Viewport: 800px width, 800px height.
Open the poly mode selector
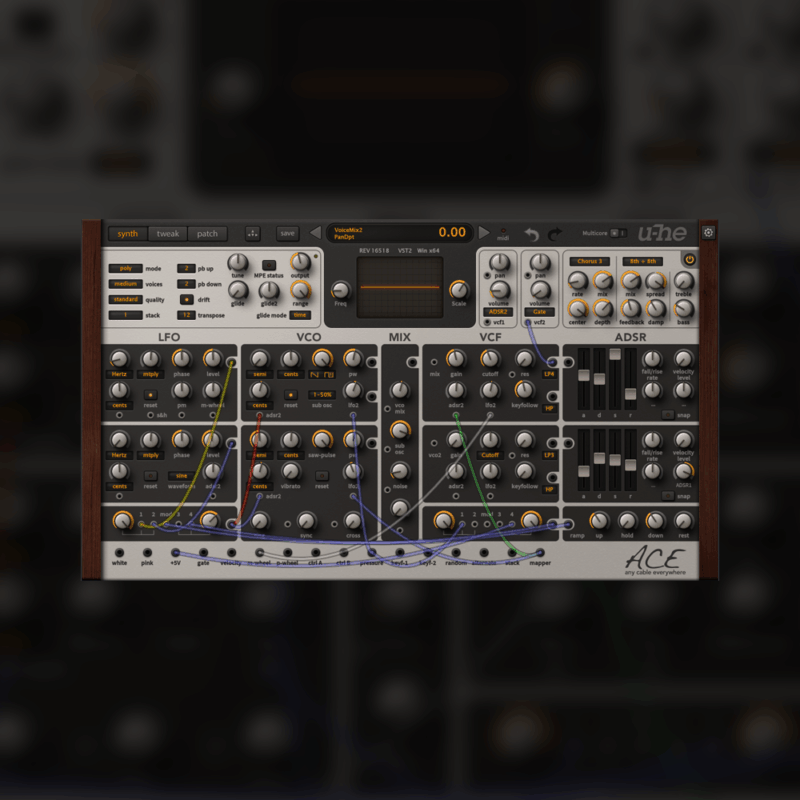point(126,268)
